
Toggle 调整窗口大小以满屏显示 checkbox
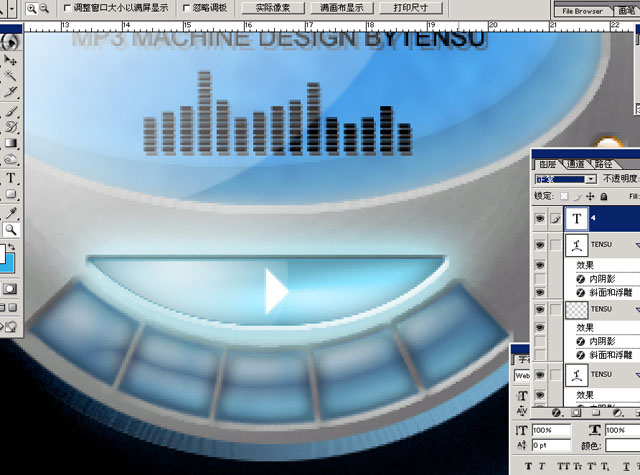point(67,8)
